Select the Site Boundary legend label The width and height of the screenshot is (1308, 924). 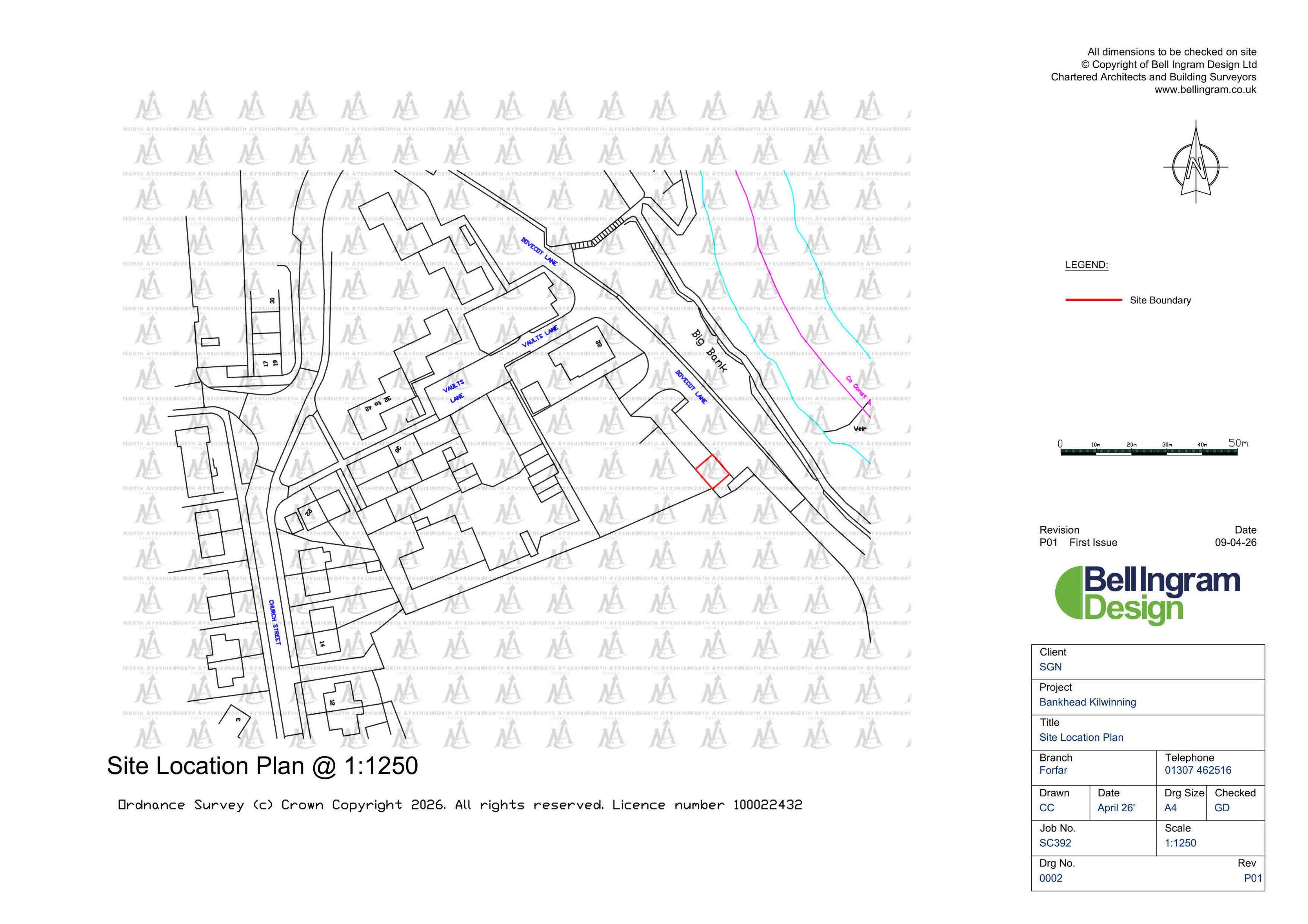[1160, 300]
